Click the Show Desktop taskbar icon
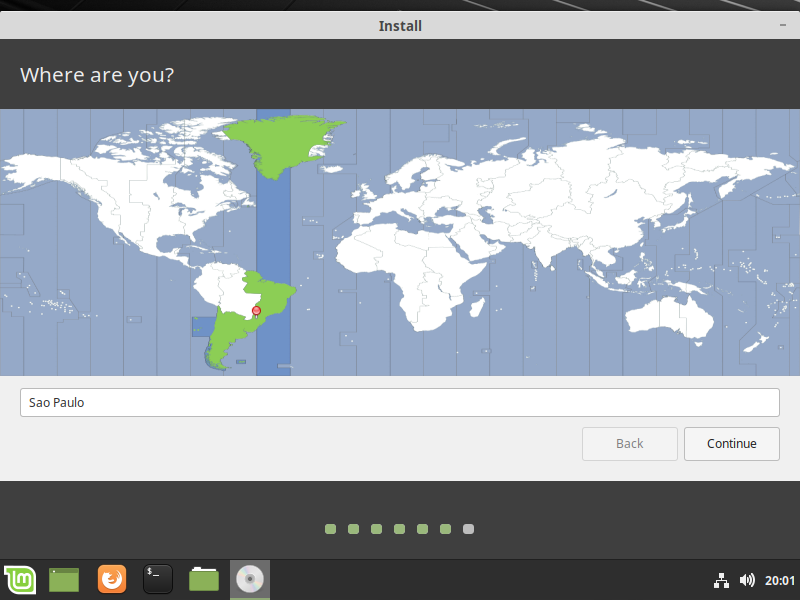Screen dimensions: 800x600 pyautogui.click(x=64, y=580)
